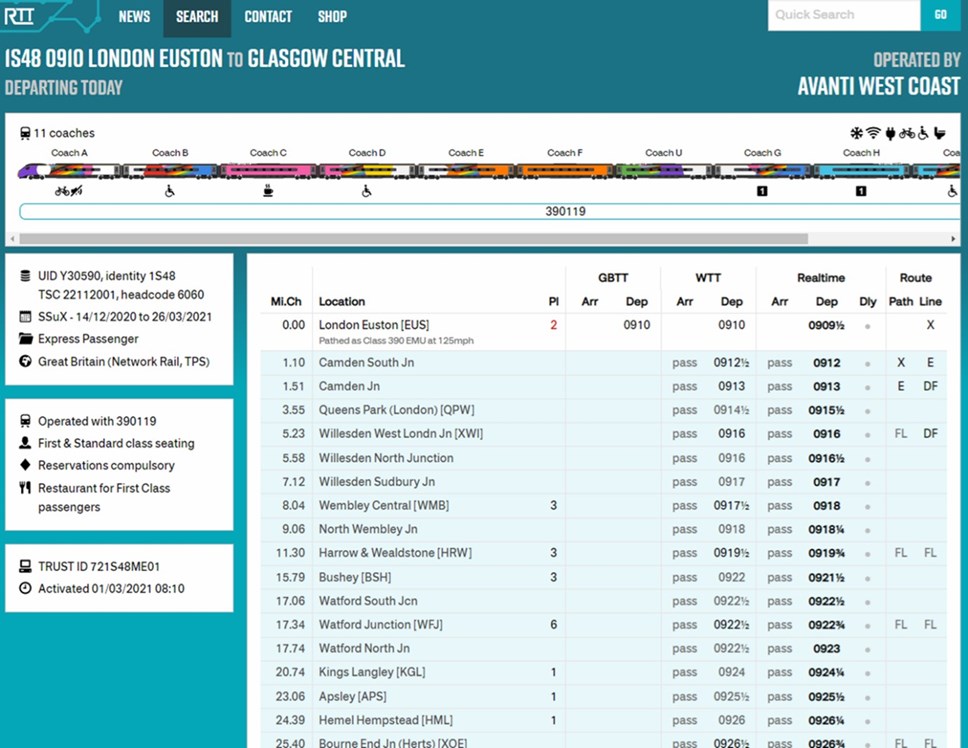
Task: Click the RTT logo in the header
Action: [19, 16]
